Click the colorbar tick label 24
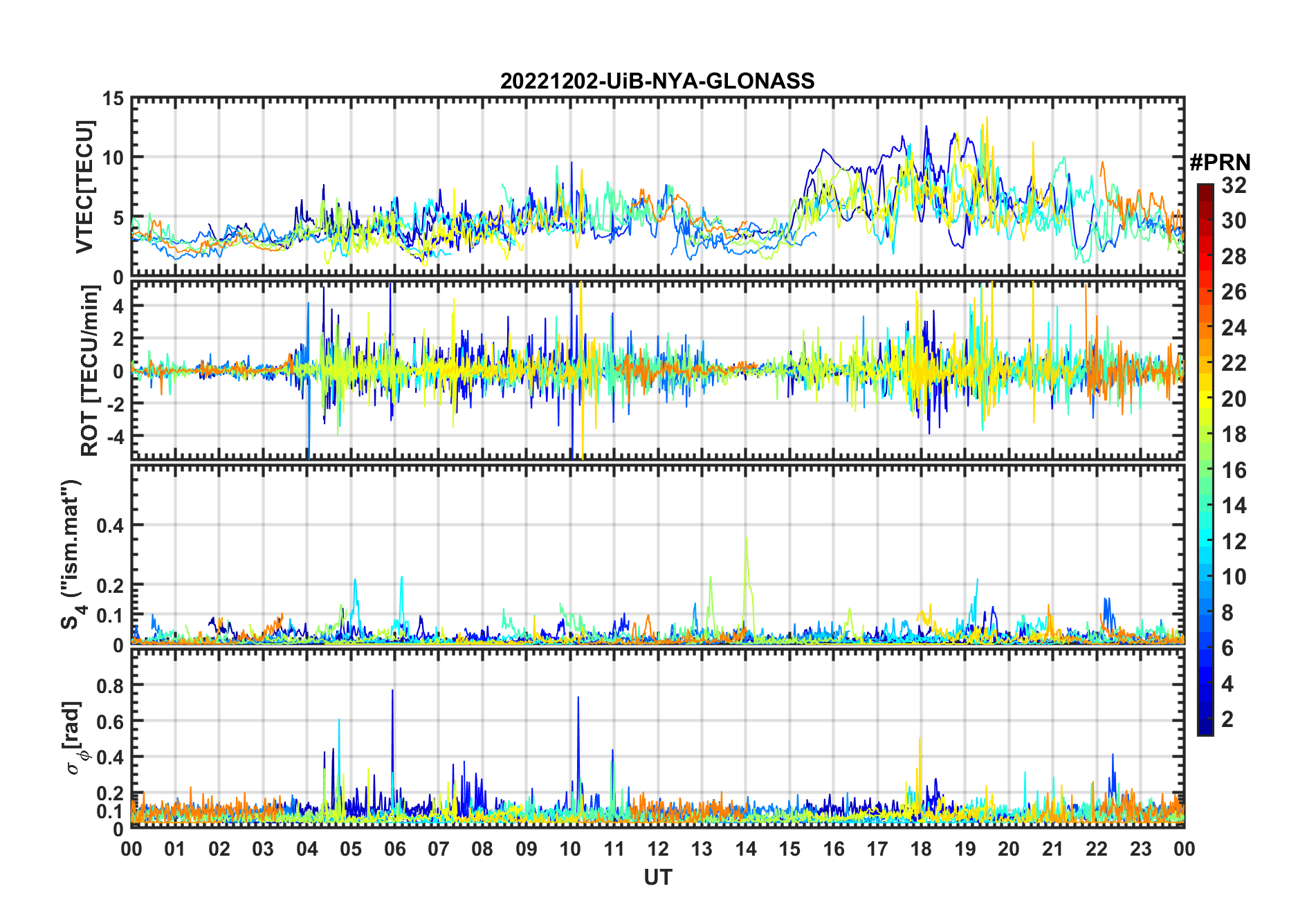Viewport: 1316px width, 920px height. point(1234,328)
